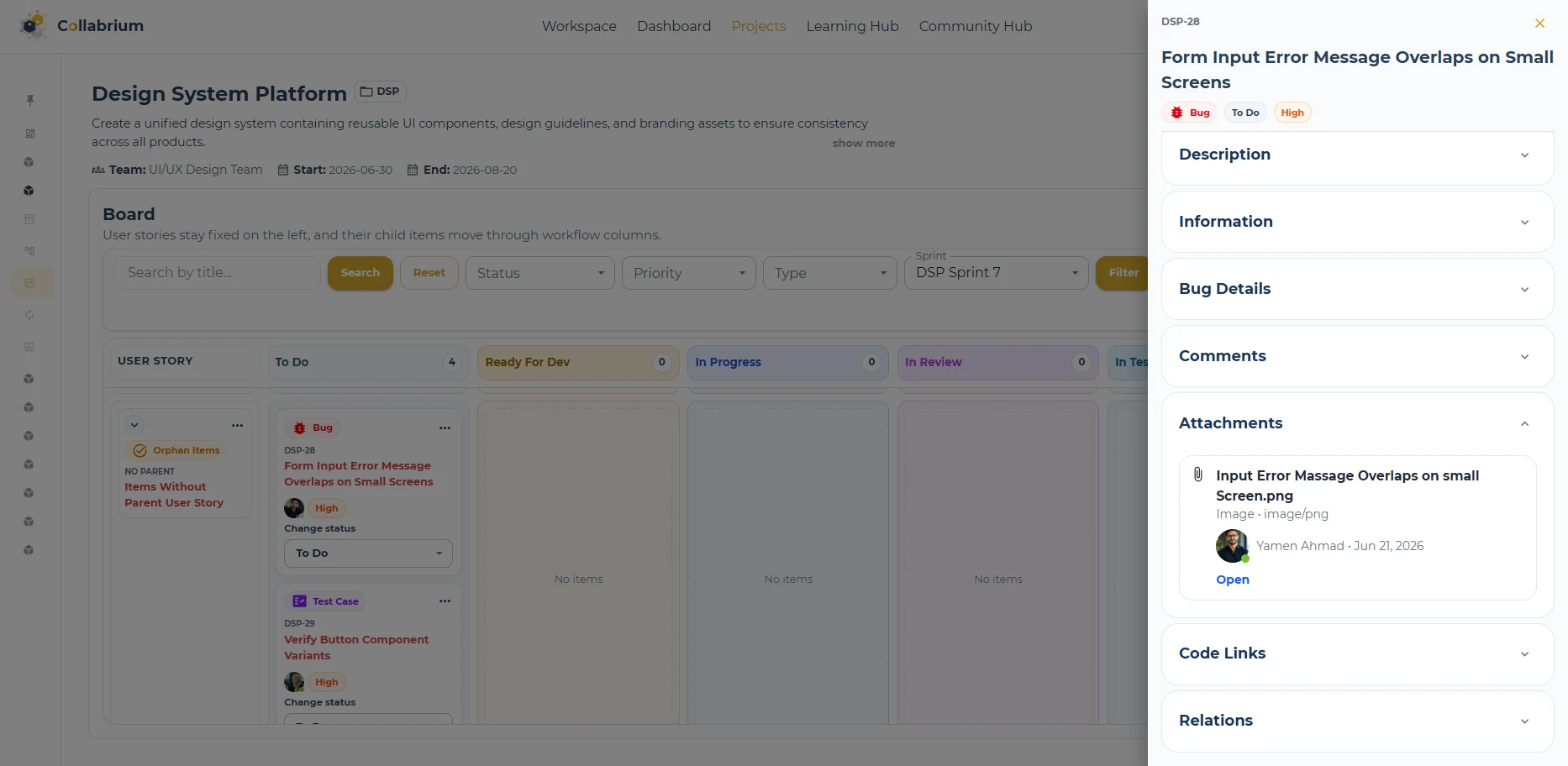
Task: Click the Filter button
Action: (x=1123, y=273)
